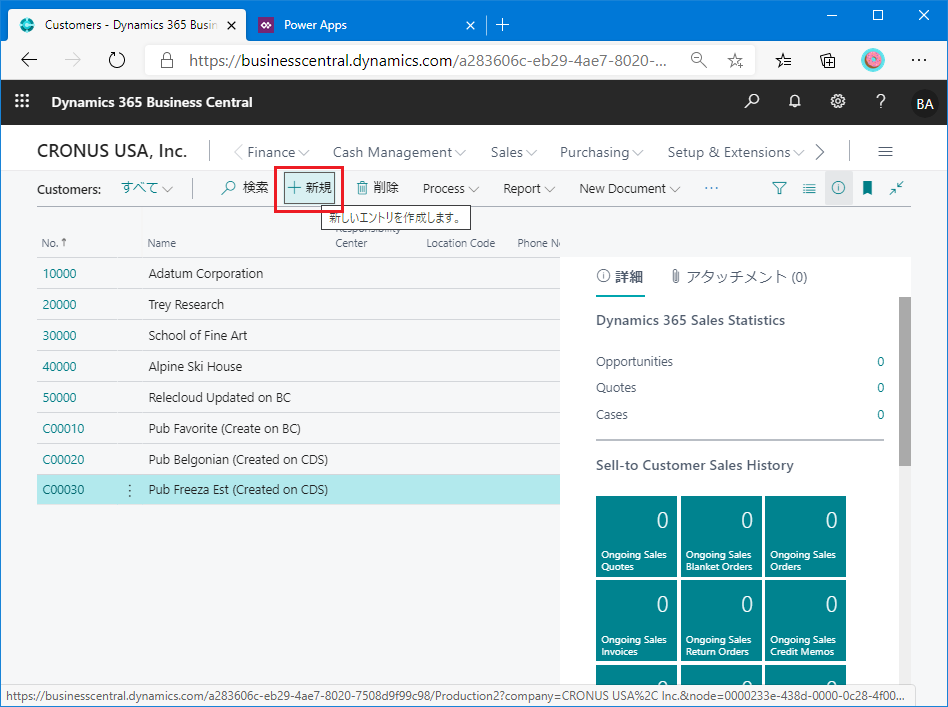Open the browser collections icon
The image size is (948, 707).
coord(828,60)
